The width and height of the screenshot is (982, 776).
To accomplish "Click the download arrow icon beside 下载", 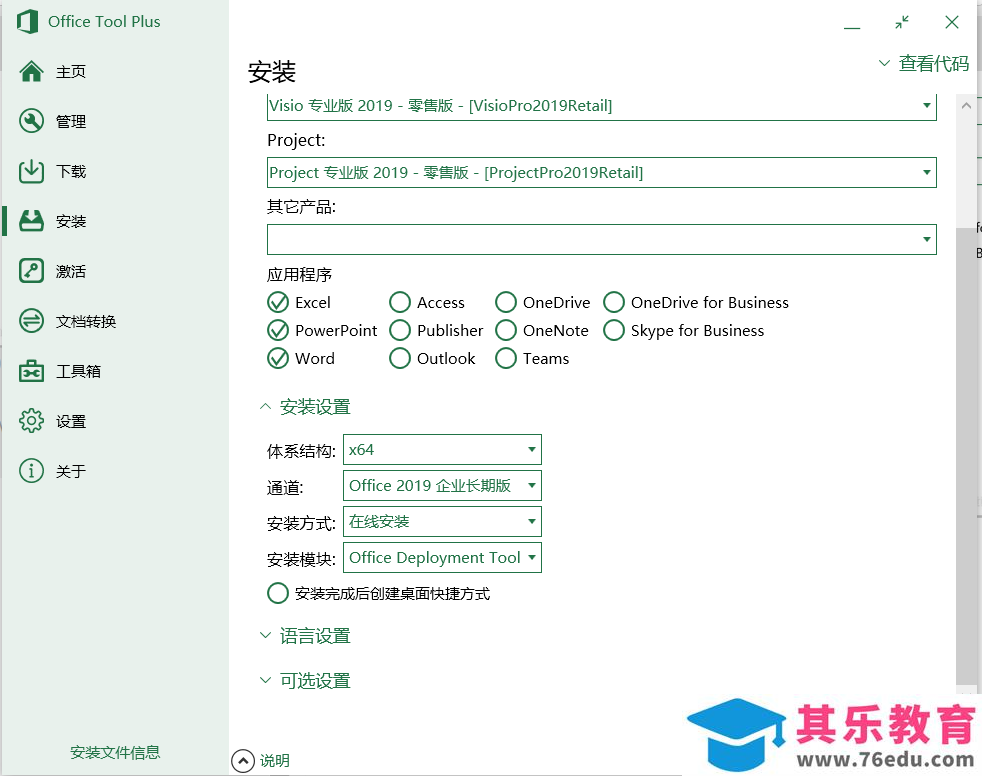I will click(31, 171).
